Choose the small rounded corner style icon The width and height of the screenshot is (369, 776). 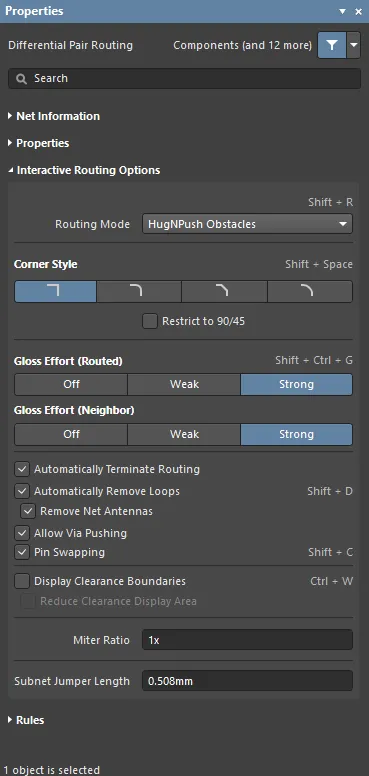point(139,291)
